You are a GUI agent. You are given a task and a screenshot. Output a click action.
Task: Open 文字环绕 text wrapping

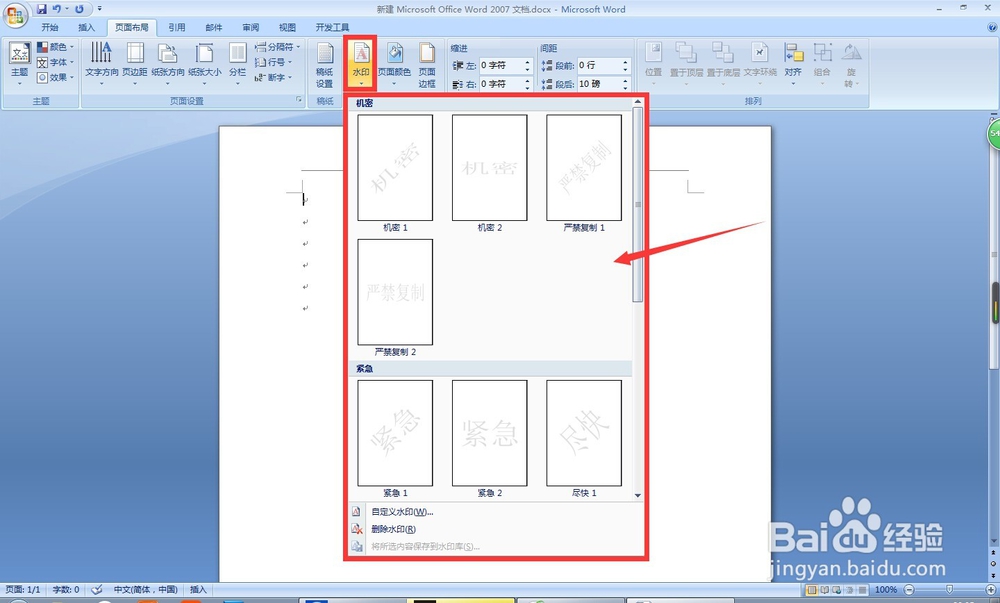(x=760, y=64)
